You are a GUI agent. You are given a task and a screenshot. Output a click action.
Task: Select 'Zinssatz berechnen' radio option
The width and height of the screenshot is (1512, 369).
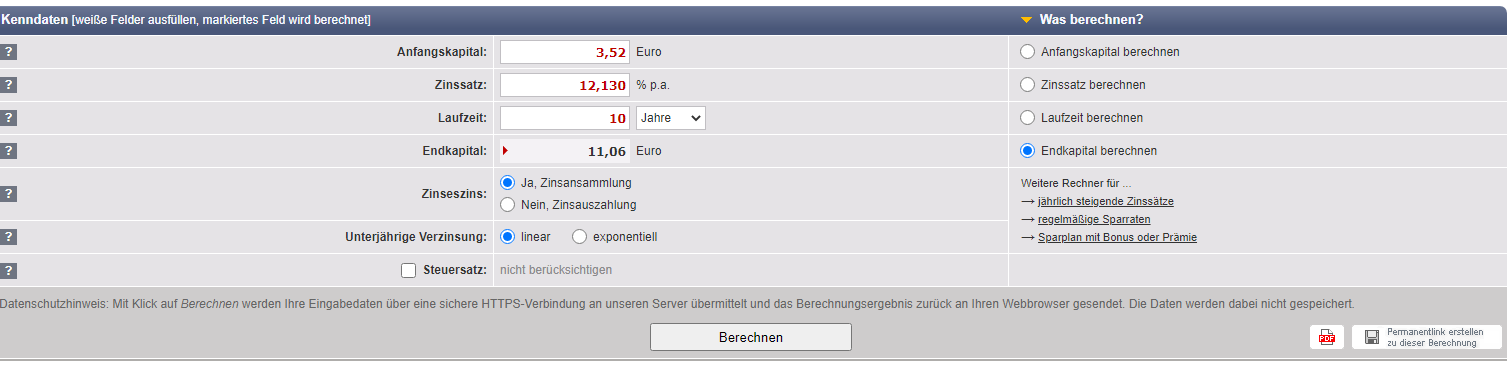coord(1027,85)
